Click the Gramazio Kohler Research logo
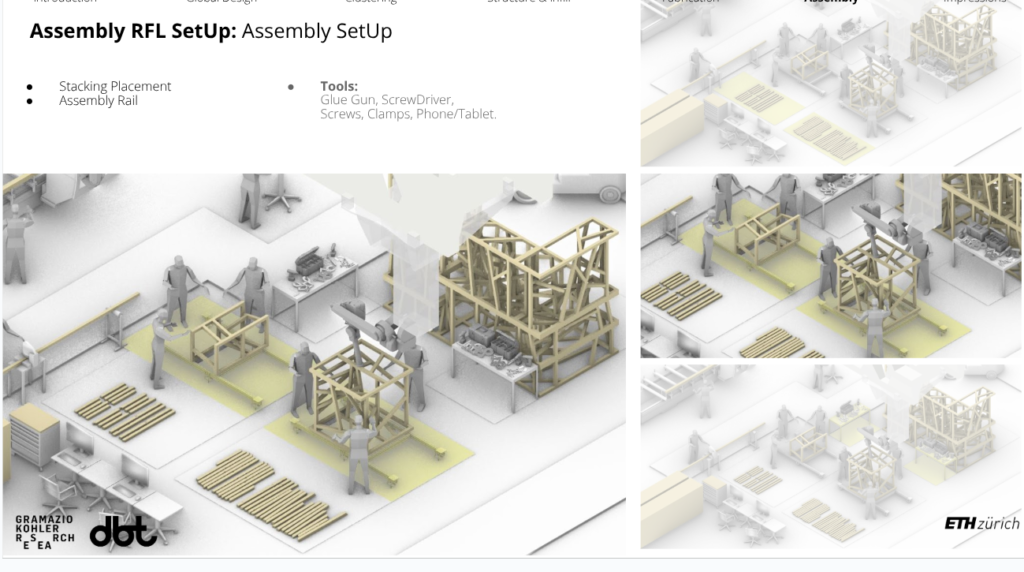 (x=44, y=531)
